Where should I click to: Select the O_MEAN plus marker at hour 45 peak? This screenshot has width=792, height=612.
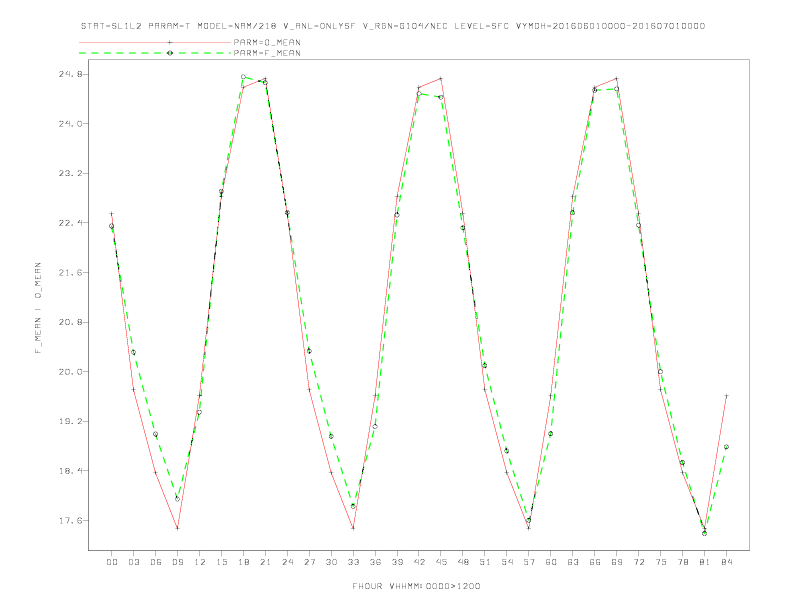click(x=441, y=78)
